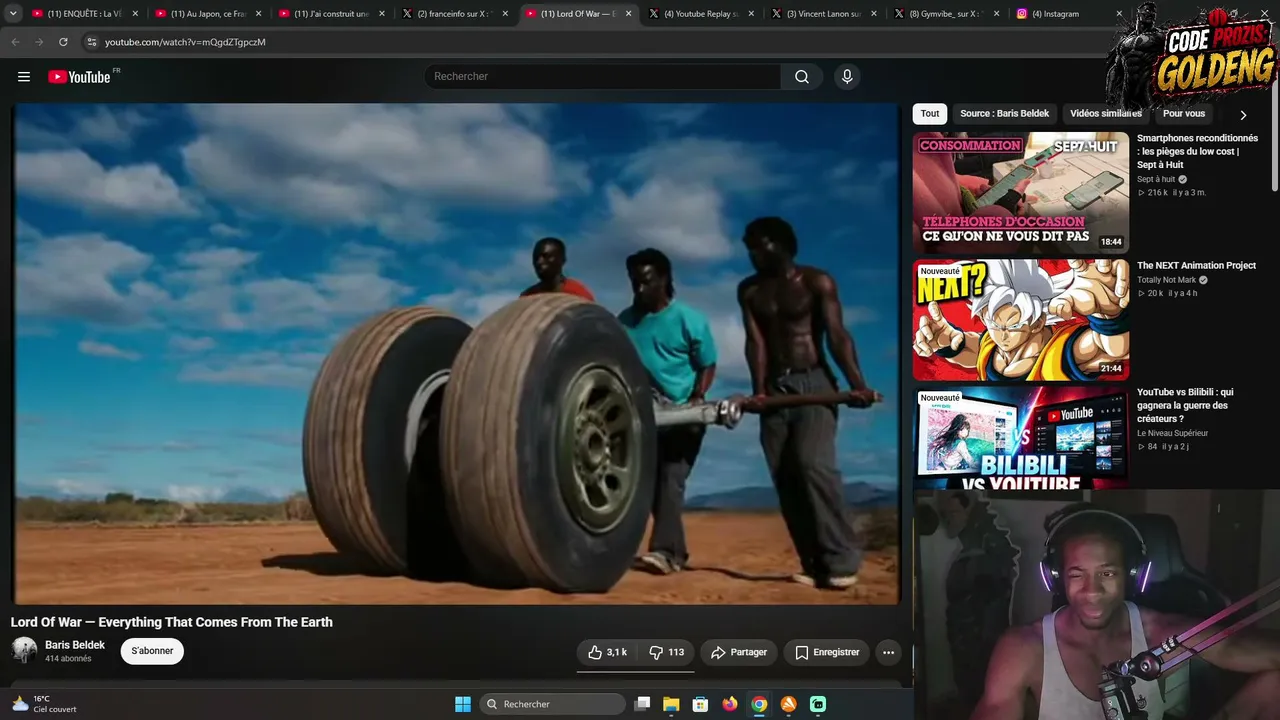Focus the YouTube Rechercher search field

(x=604, y=77)
